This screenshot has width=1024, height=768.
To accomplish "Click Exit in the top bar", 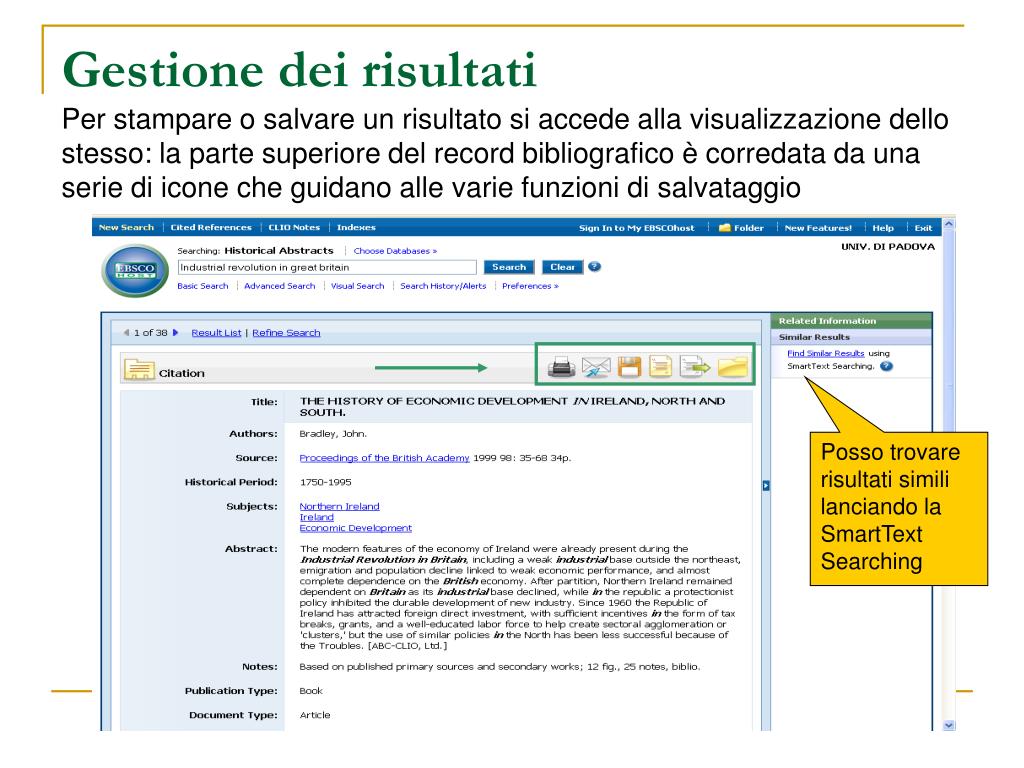I will 923,228.
